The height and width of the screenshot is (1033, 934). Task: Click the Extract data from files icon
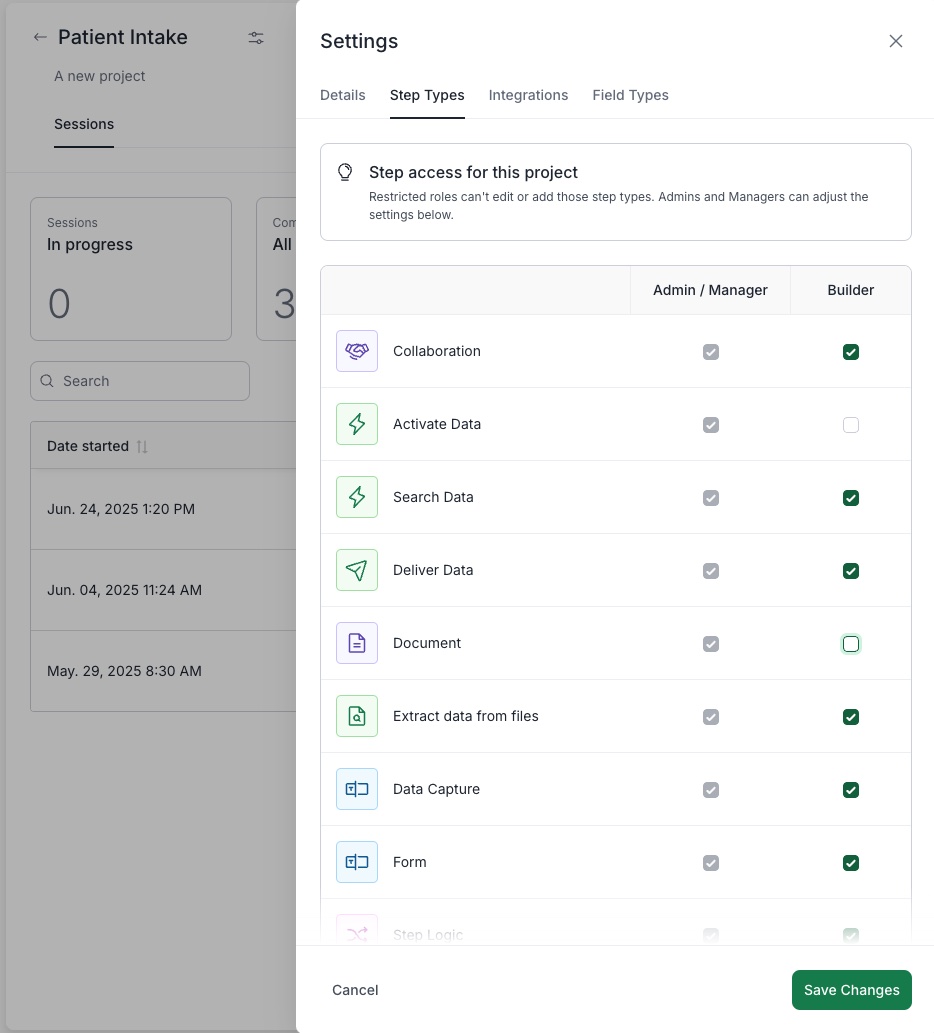357,716
